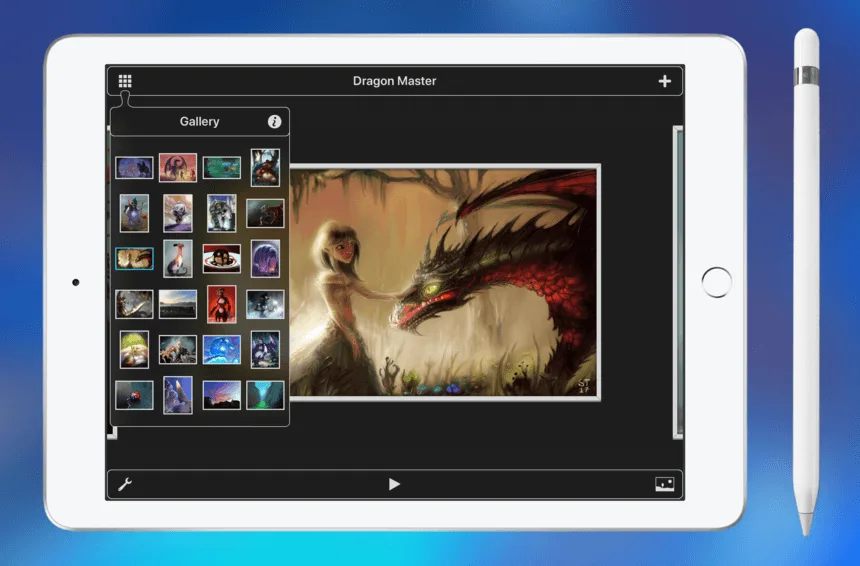Viewport: 860px width, 566px height.
Task: Select the 'Dragon Master' title text
Action: coord(394,81)
